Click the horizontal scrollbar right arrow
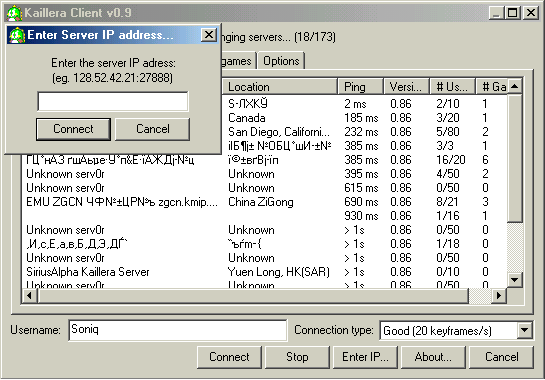The image size is (545, 380). point(499,296)
